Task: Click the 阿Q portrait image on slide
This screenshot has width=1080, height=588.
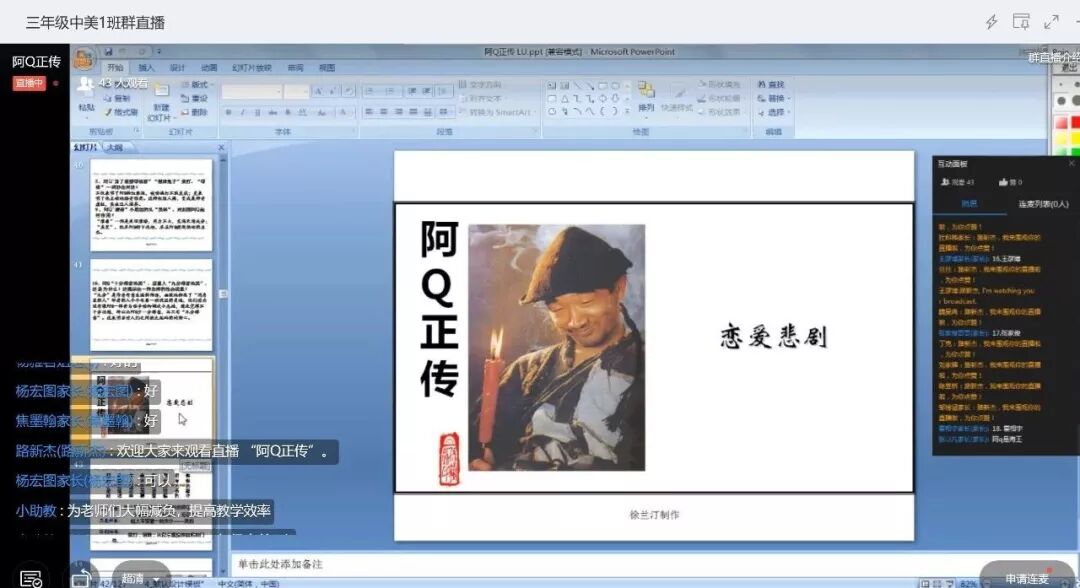Action: click(x=557, y=348)
